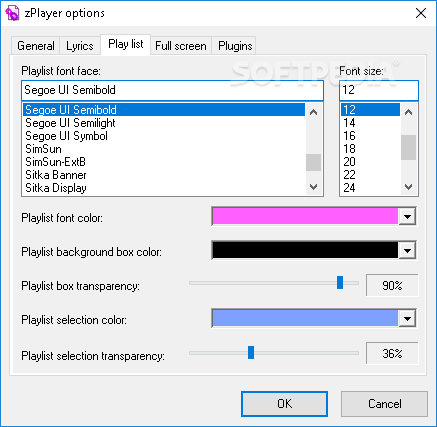Click font size list scroll down arrow

pos(409,187)
